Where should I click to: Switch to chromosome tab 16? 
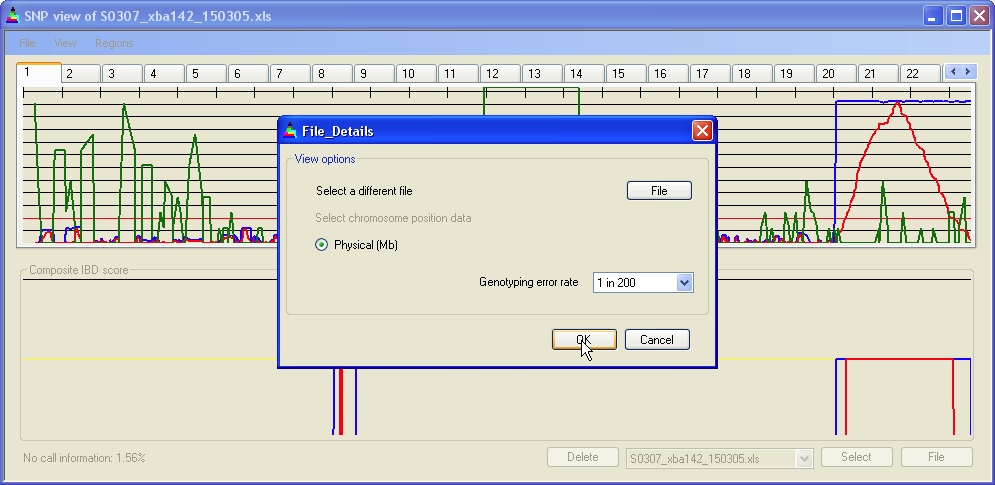(668, 74)
